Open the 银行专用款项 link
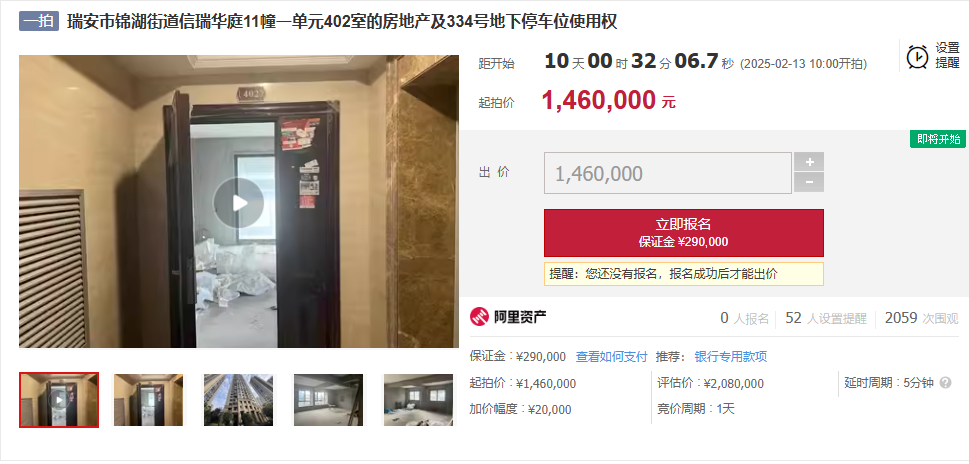Screen dimensions: 969x464 730,356
